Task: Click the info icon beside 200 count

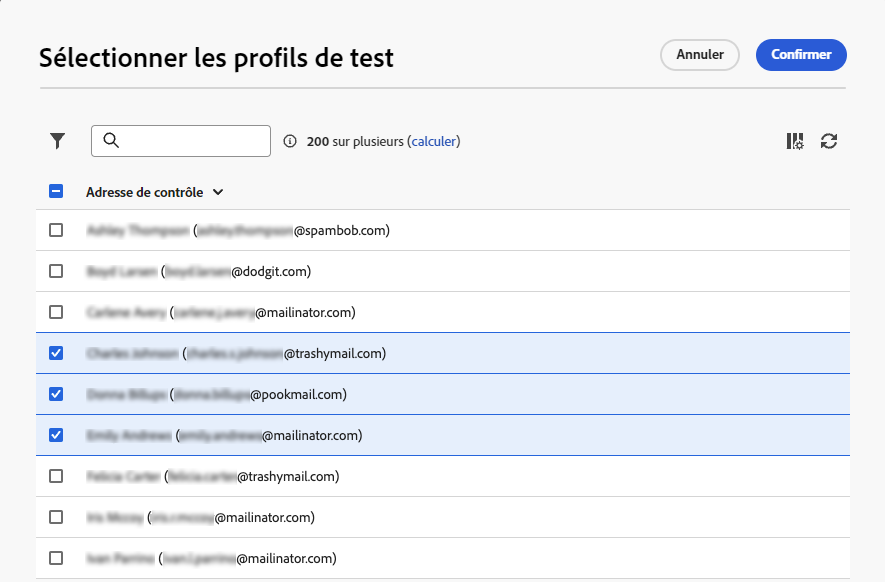Action: pos(291,142)
